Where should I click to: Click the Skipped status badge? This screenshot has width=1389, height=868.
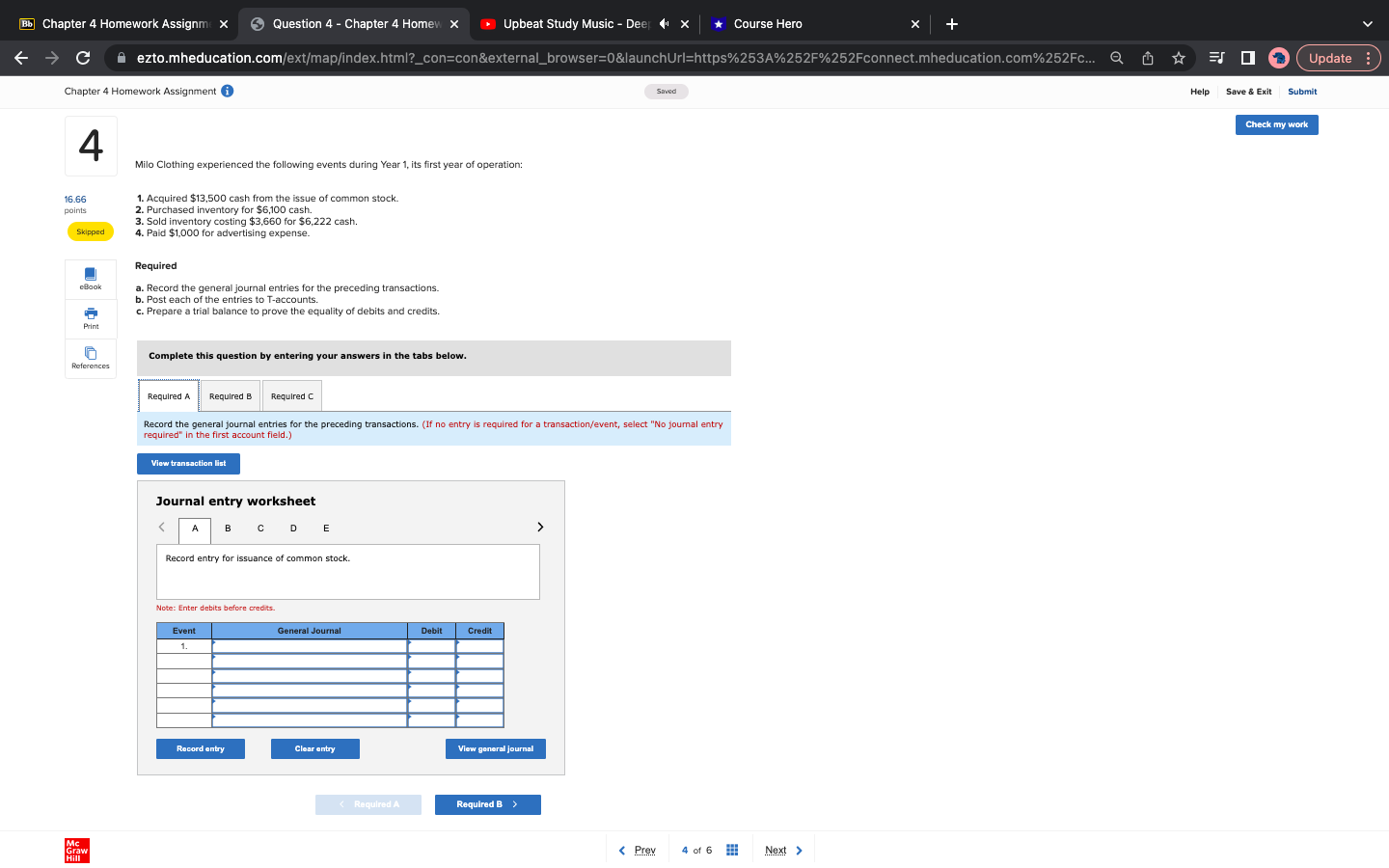pos(90,231)
